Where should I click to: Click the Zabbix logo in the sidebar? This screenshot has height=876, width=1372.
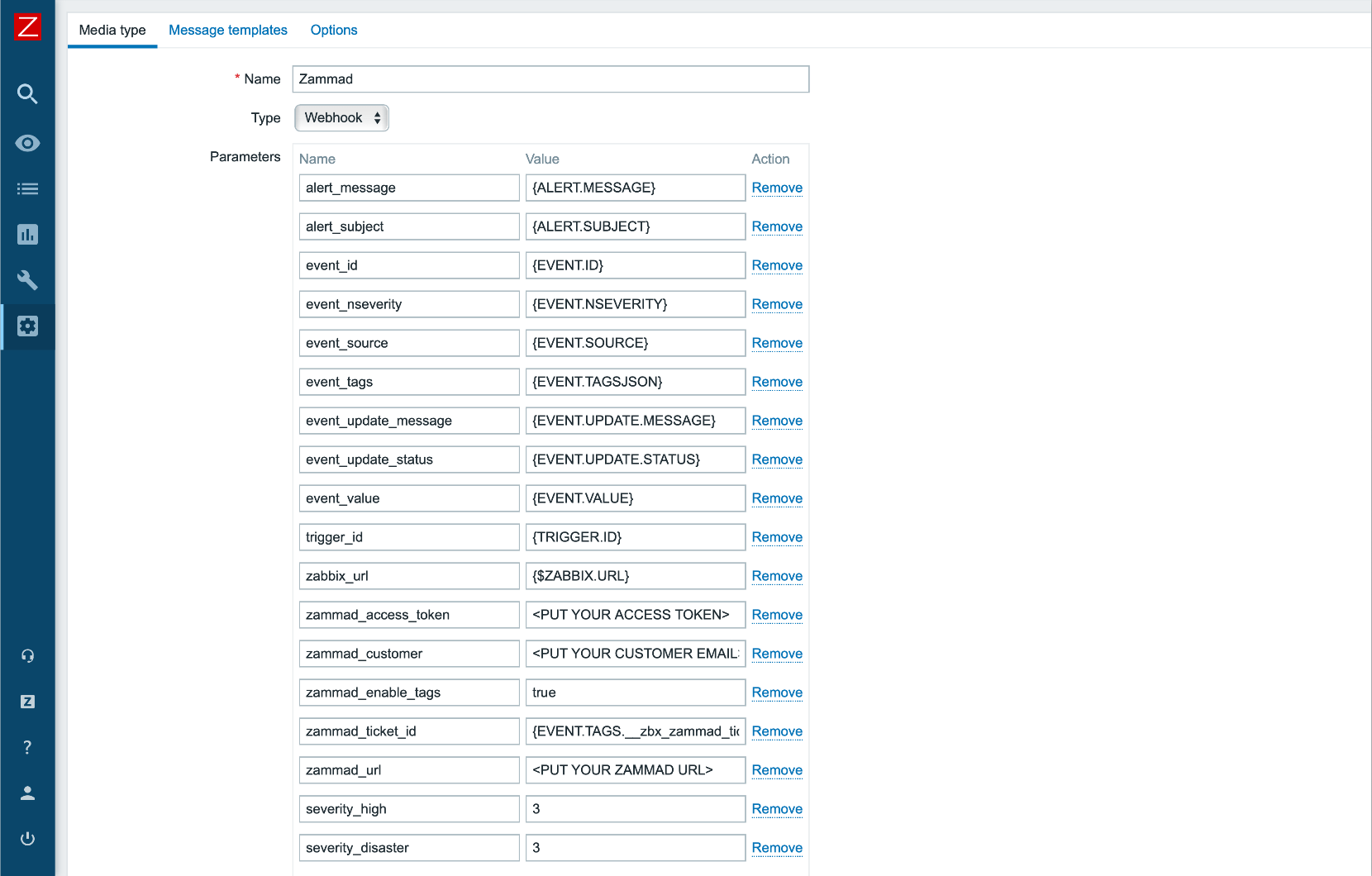point(27,26)
